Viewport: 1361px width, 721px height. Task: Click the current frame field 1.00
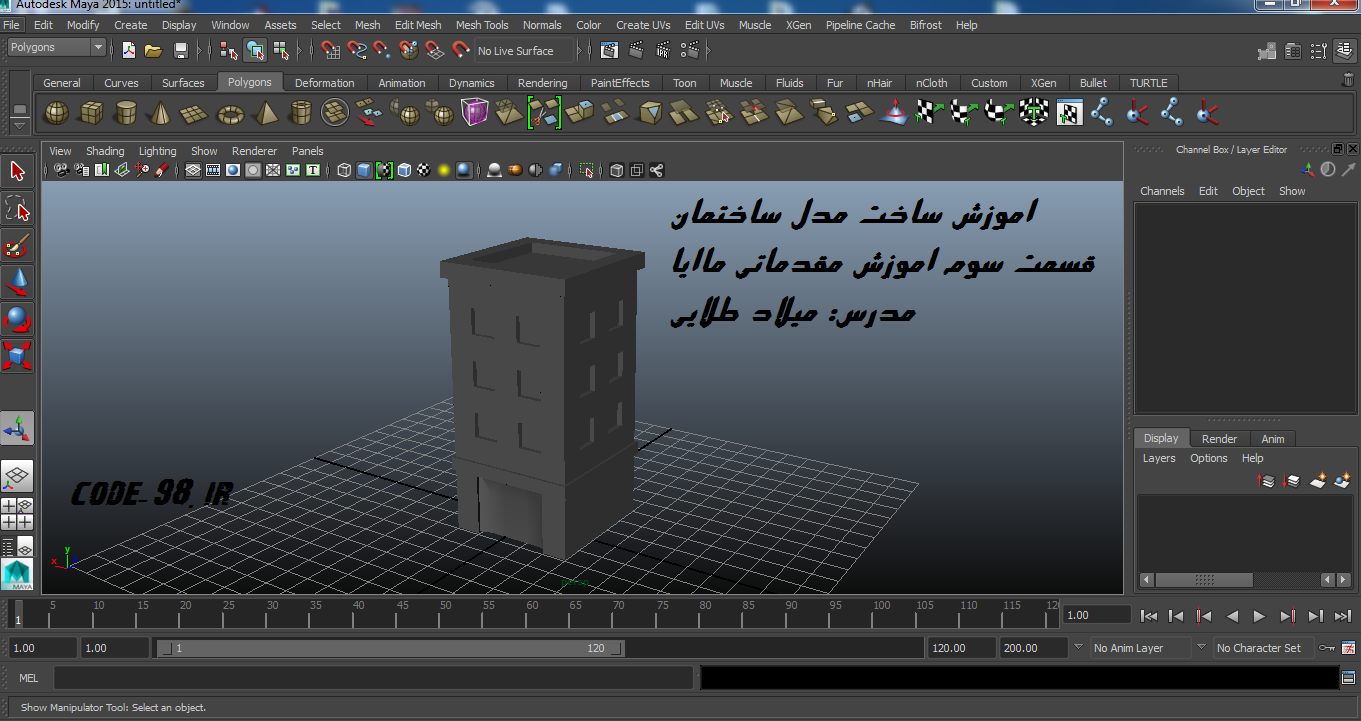tap(1096, 615)
